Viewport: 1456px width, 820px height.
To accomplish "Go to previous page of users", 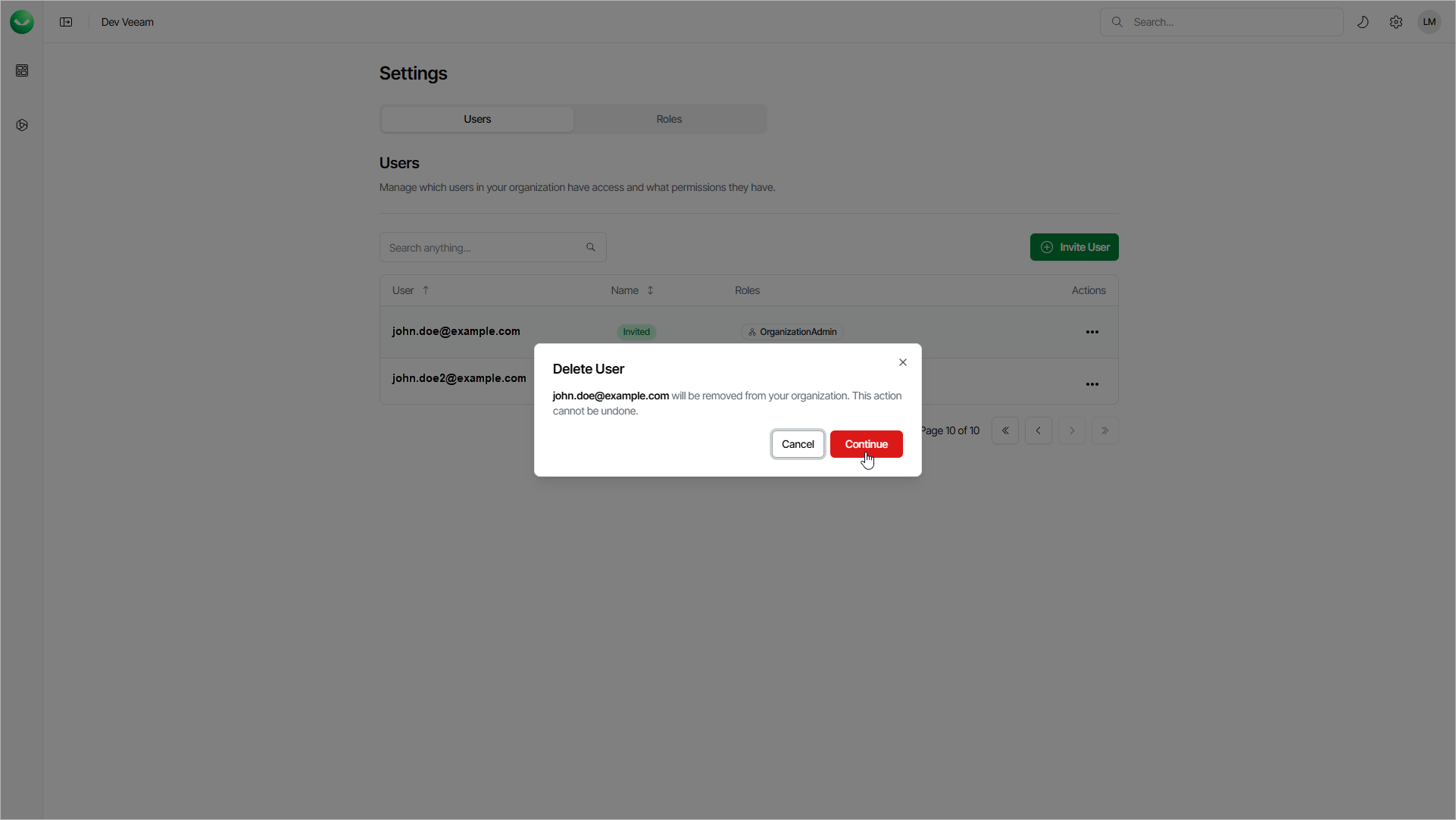I will click(x=1039, y=430).
